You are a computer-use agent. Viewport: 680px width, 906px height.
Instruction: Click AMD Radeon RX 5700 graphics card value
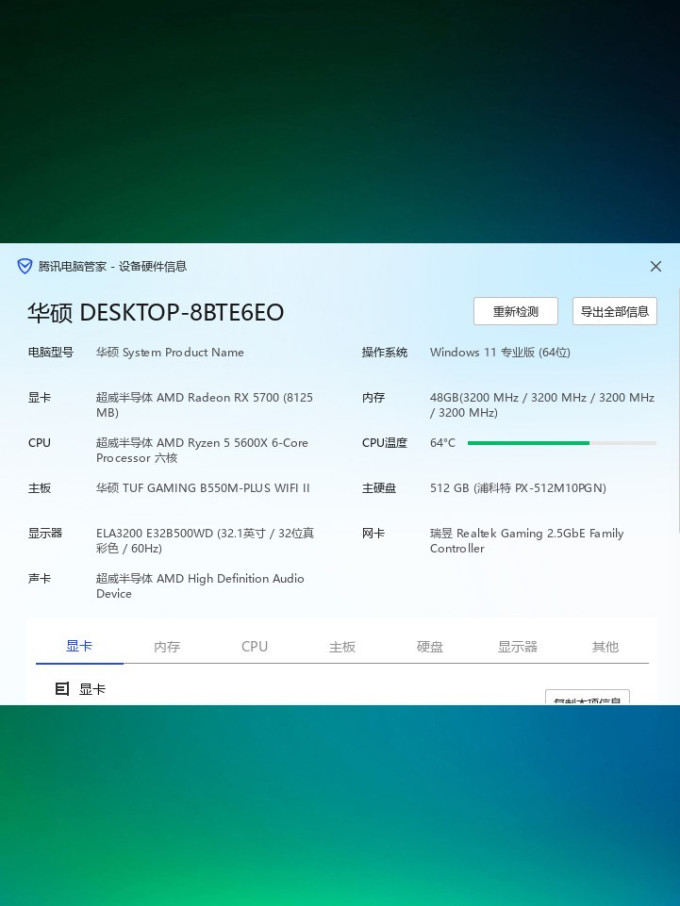point(205,405)
